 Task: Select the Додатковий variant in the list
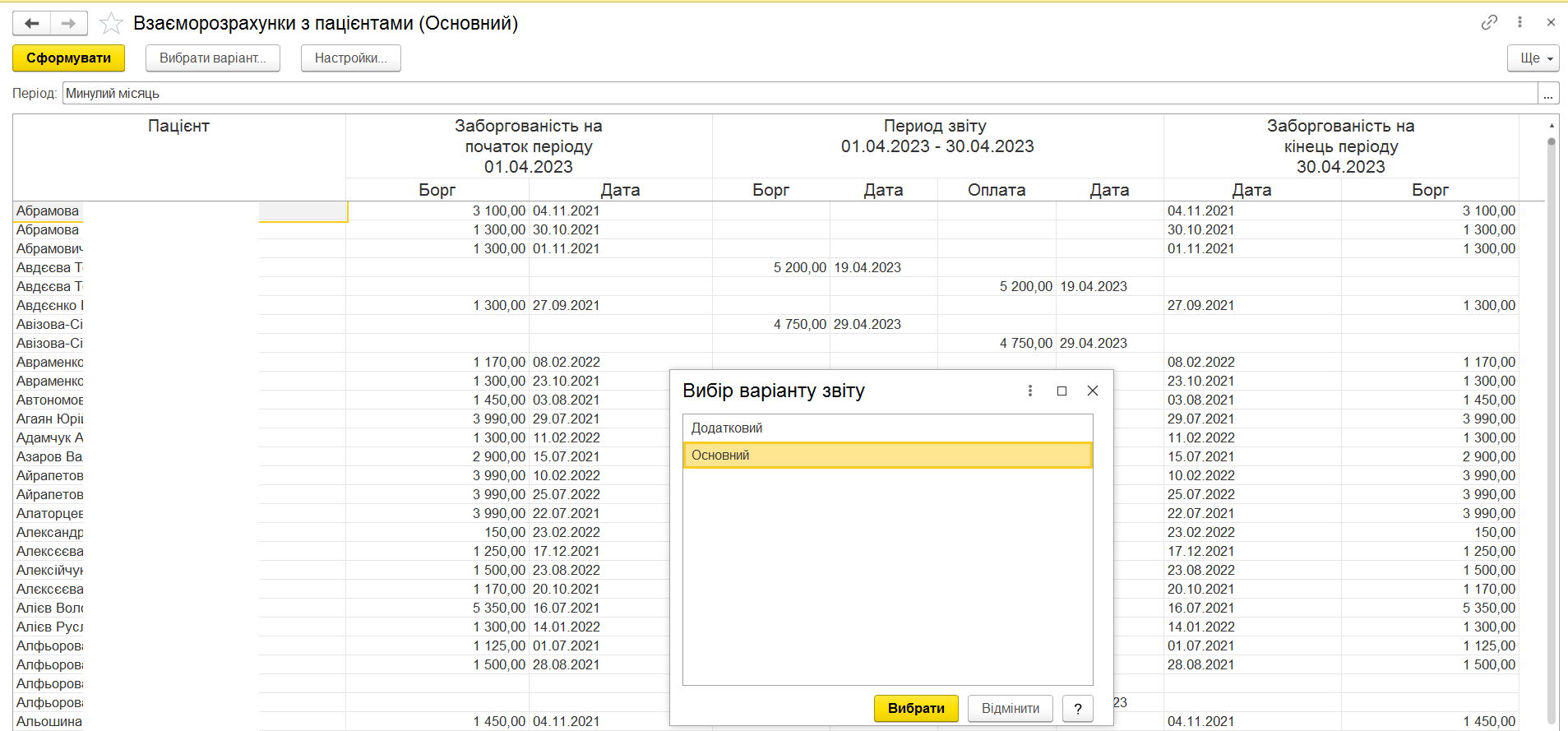(887, 428)
